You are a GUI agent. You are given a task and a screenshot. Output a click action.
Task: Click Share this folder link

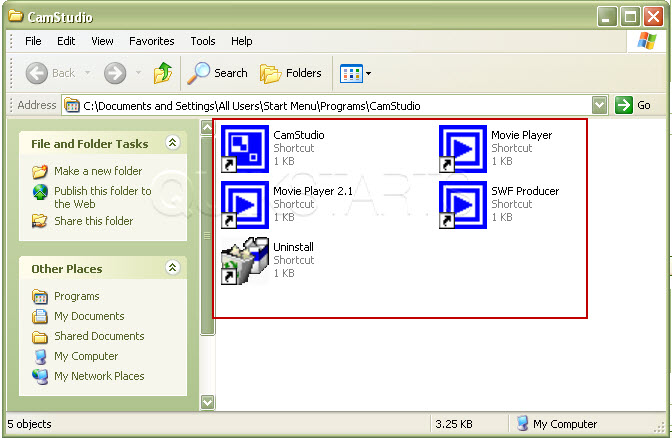(93, 221)
